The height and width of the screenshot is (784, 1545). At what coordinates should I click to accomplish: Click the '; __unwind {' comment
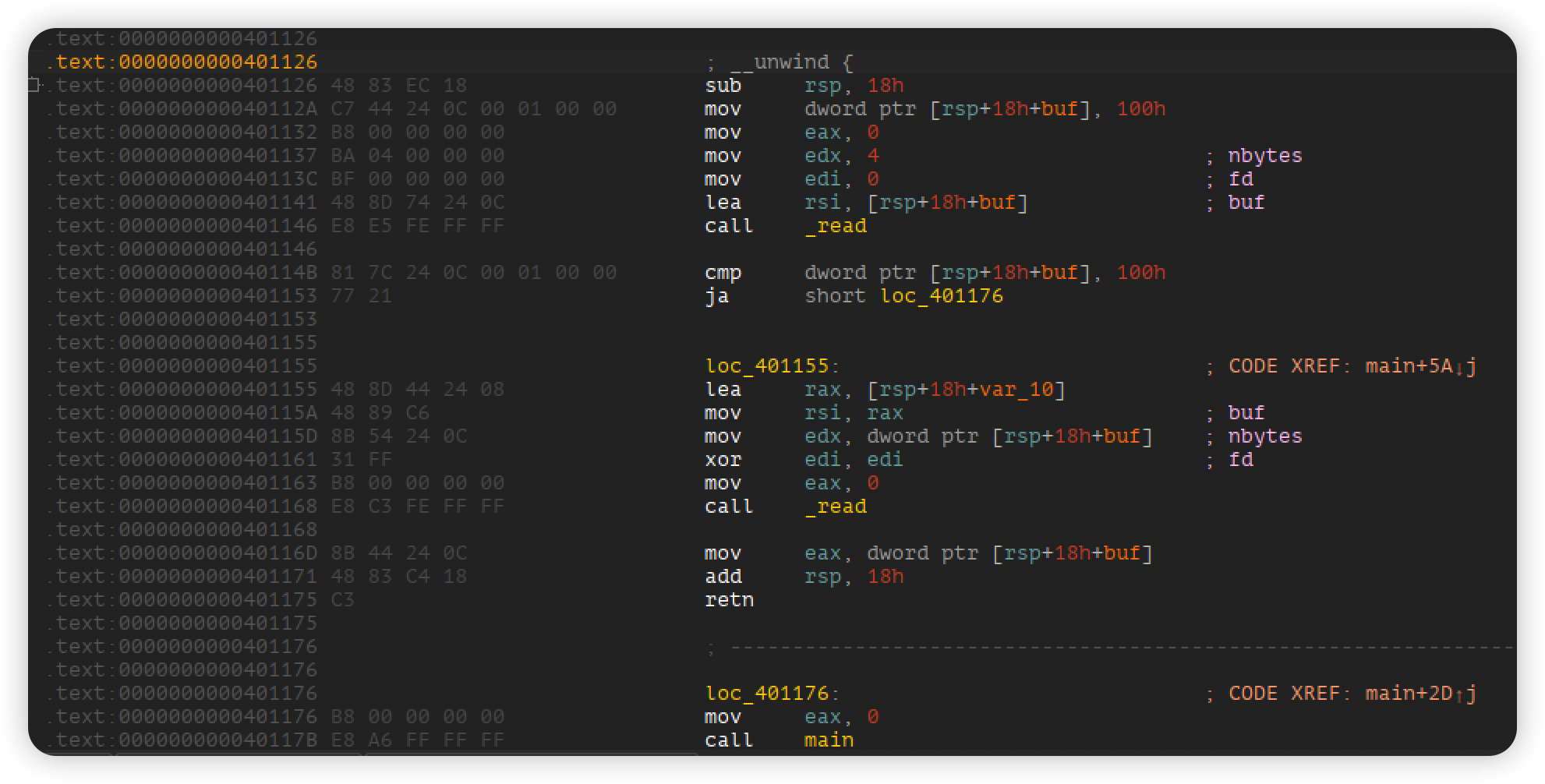coord(780,62)
